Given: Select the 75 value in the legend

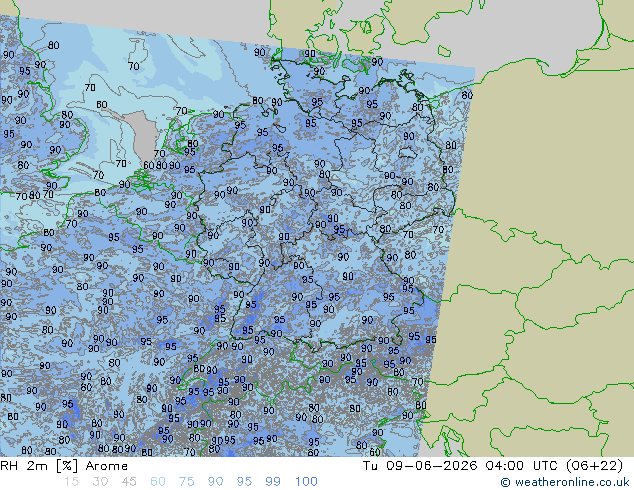Looking at the screenshot, I should [x=186, y=482].
